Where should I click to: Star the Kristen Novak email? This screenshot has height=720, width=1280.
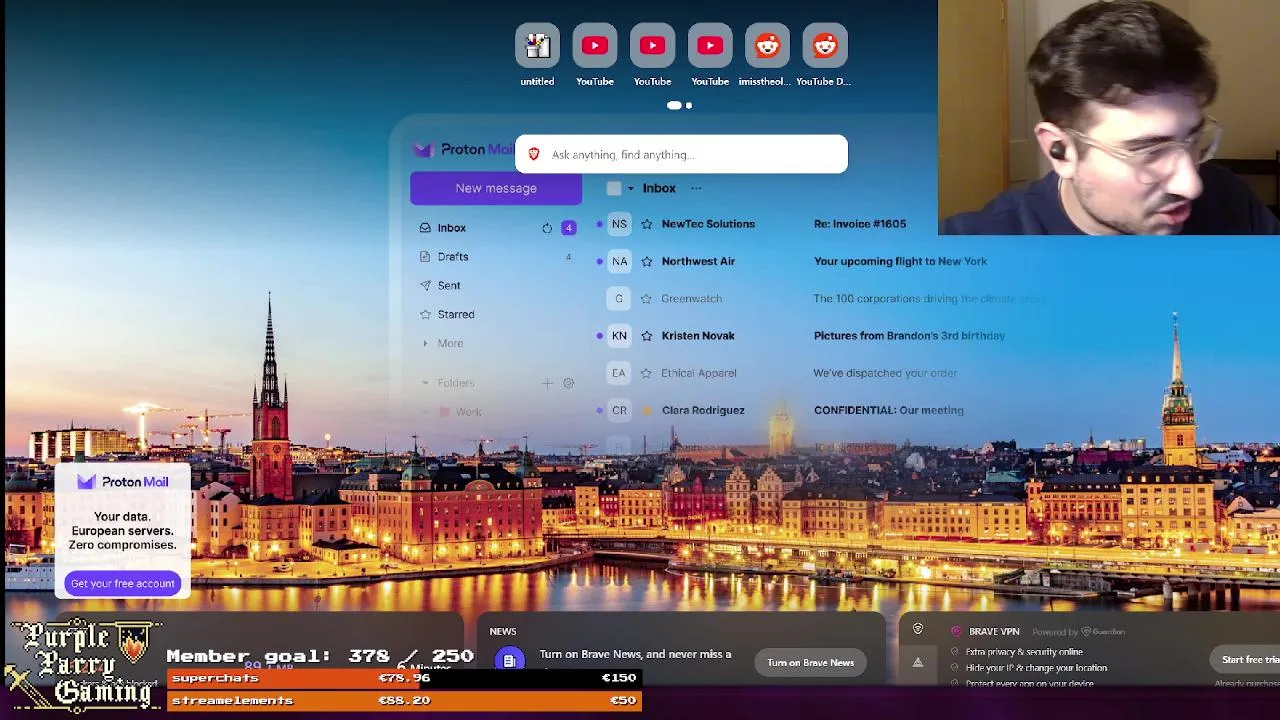coord(646,336)
